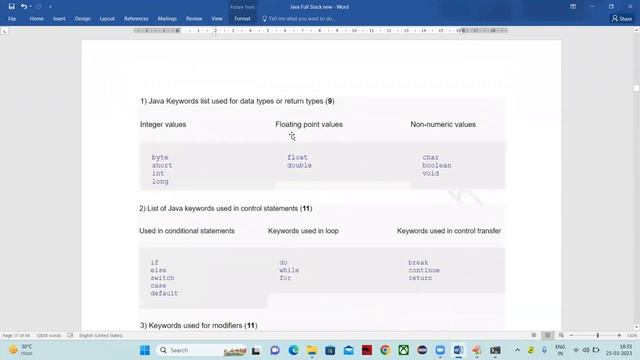Image resolution: width=640 pixels, height=360 pixels.
Task: Open the Layout ribbon tab
Action: (107, 19)
